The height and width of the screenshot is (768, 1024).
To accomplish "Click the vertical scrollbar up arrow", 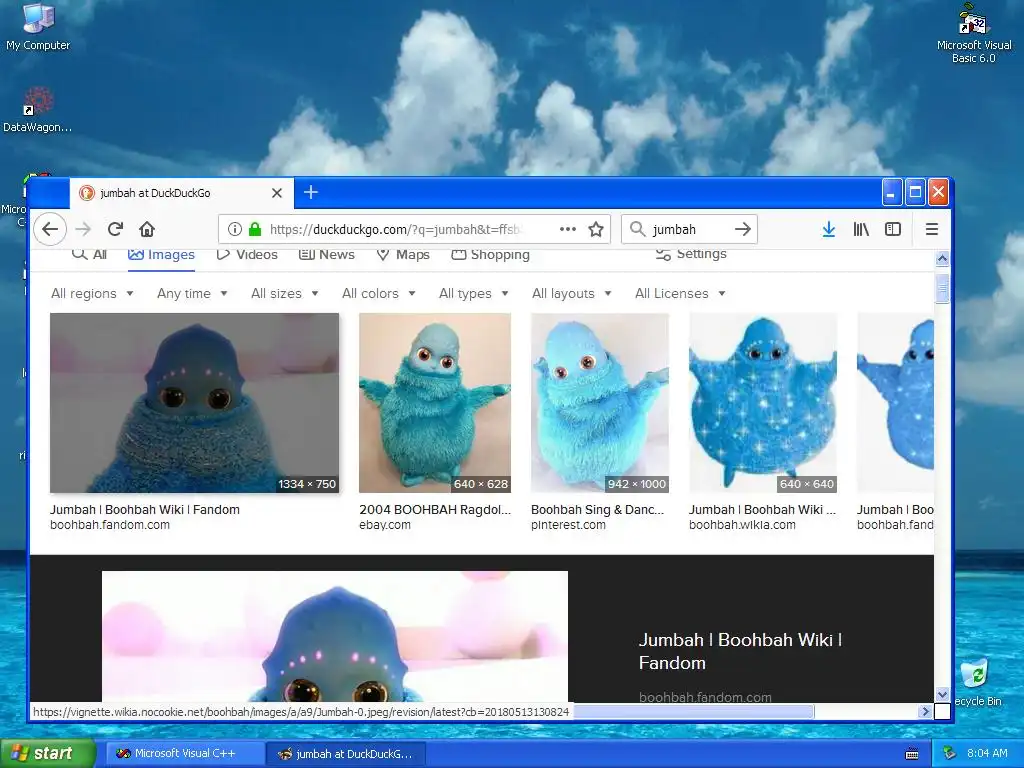I will (942, 259).
